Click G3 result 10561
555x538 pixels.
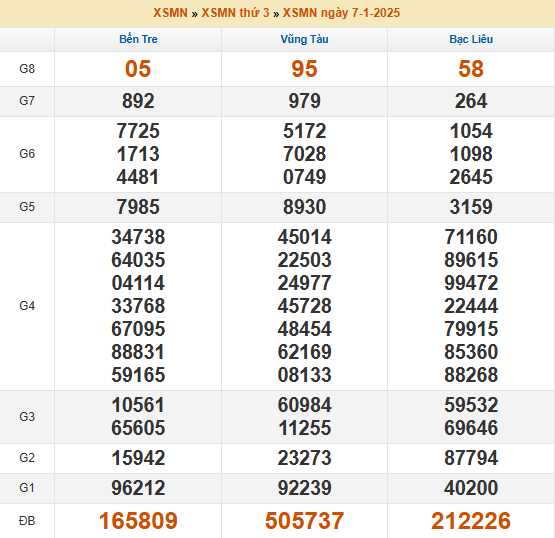138,405
